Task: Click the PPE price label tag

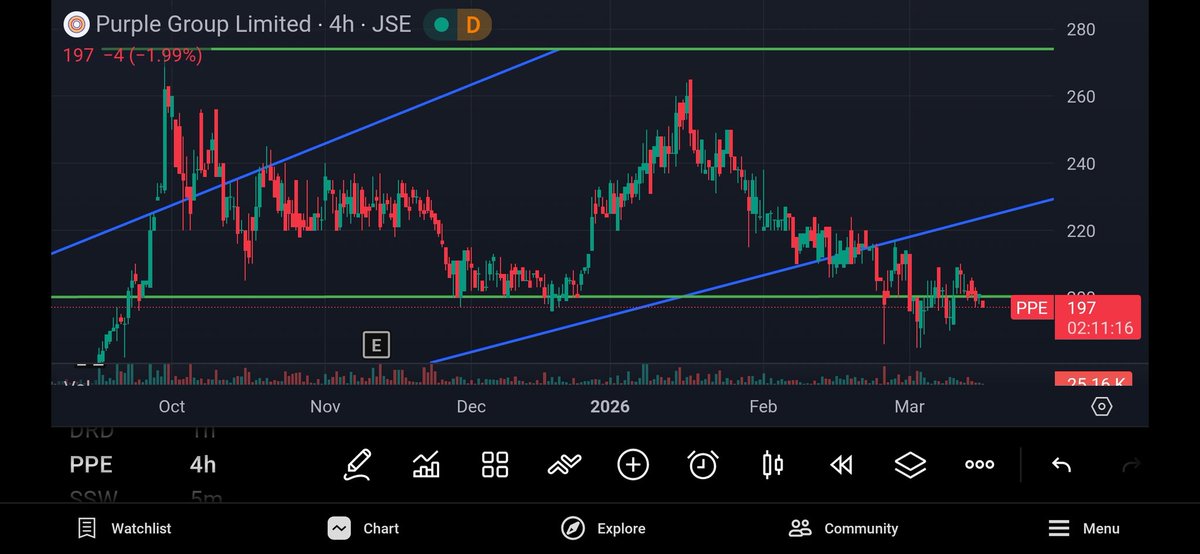Action: pos(1031,308)
